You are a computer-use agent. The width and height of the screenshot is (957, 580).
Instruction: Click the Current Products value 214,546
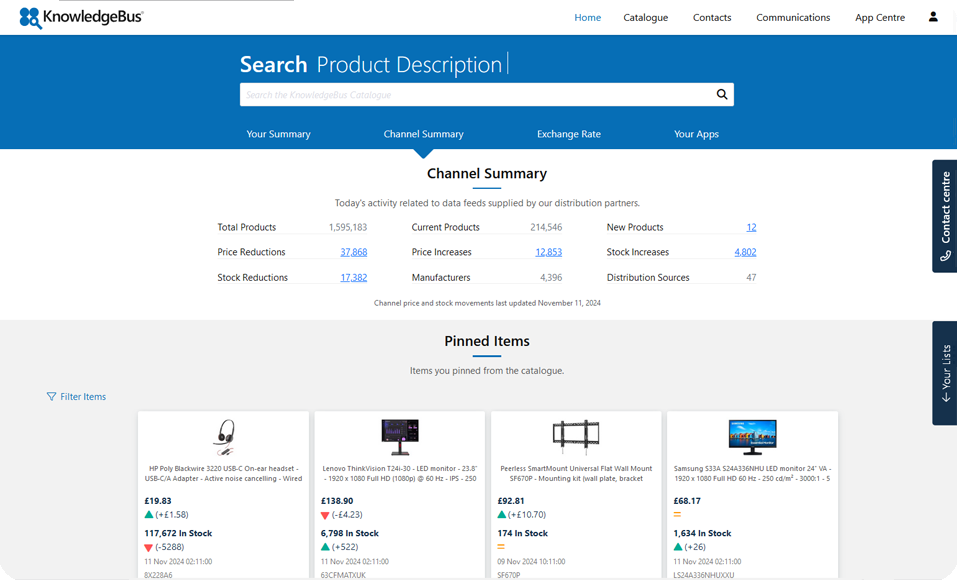546,227
